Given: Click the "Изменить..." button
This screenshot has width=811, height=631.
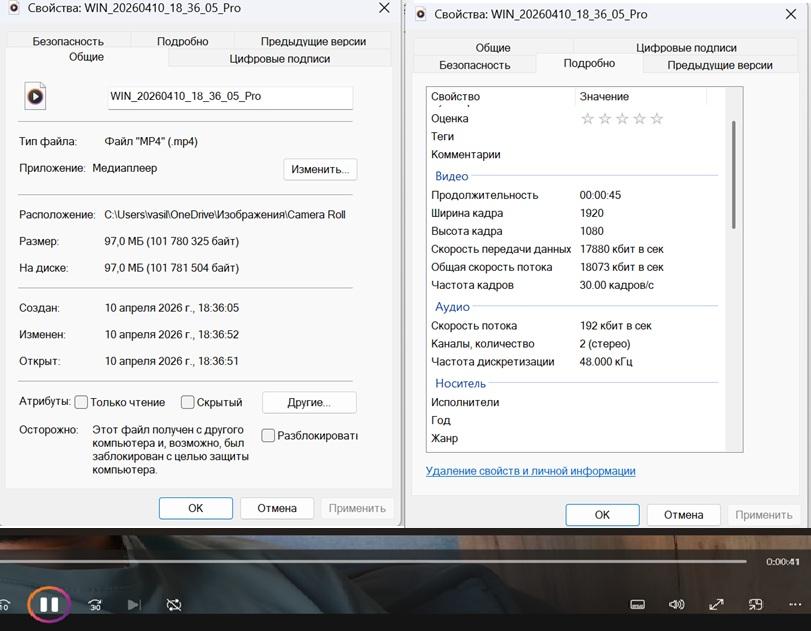Looking at the screenshot, I should (320, 169).
